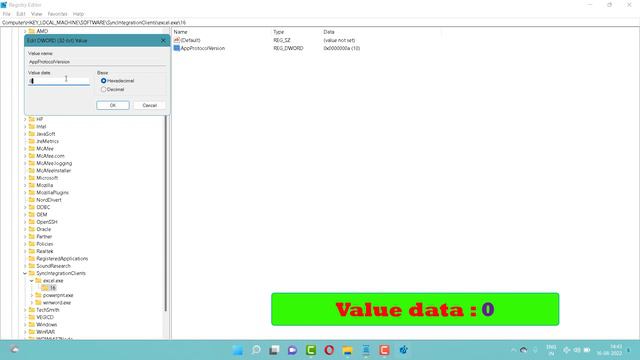Click the Name column header
The image size is (640, 360).
(x=180, y=32)
